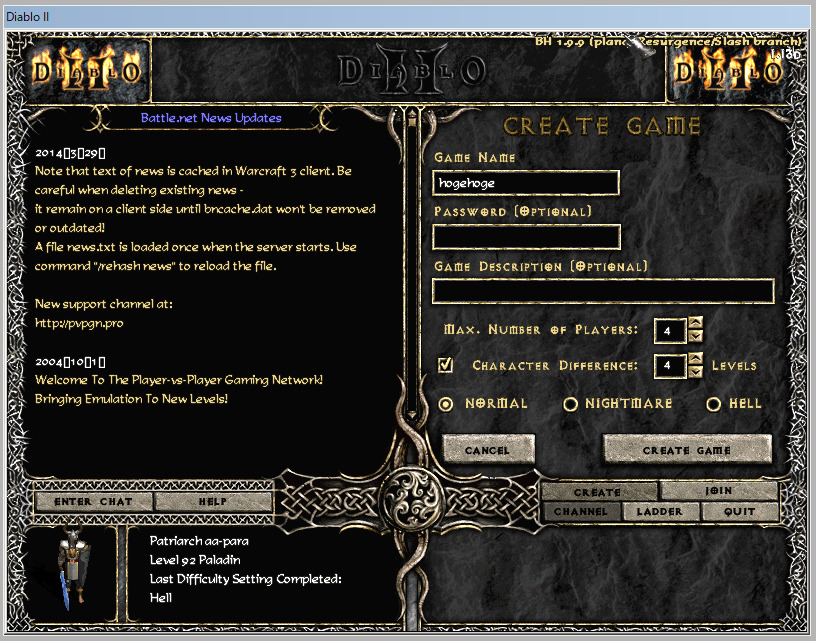The image size is (816, 641).
Task: Cancel game creation
Action: (x=488, y=451)
